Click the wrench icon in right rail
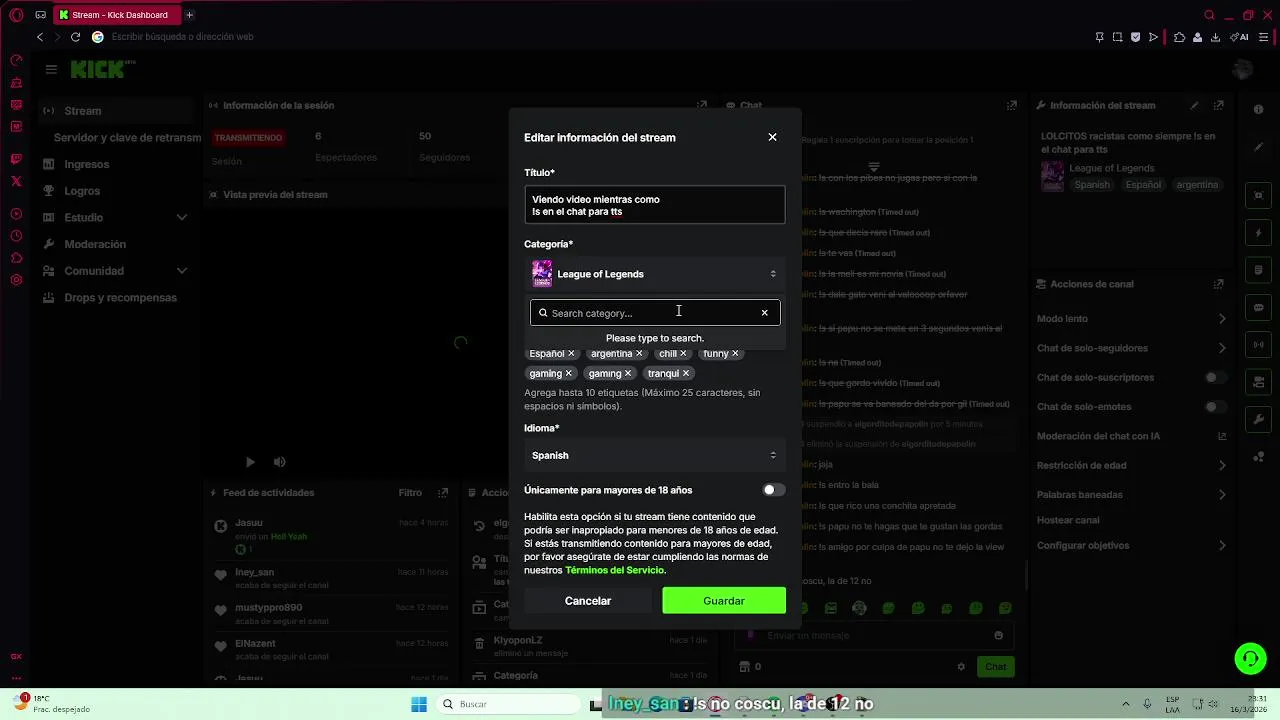The image size is (1280, 720). 1259,419
